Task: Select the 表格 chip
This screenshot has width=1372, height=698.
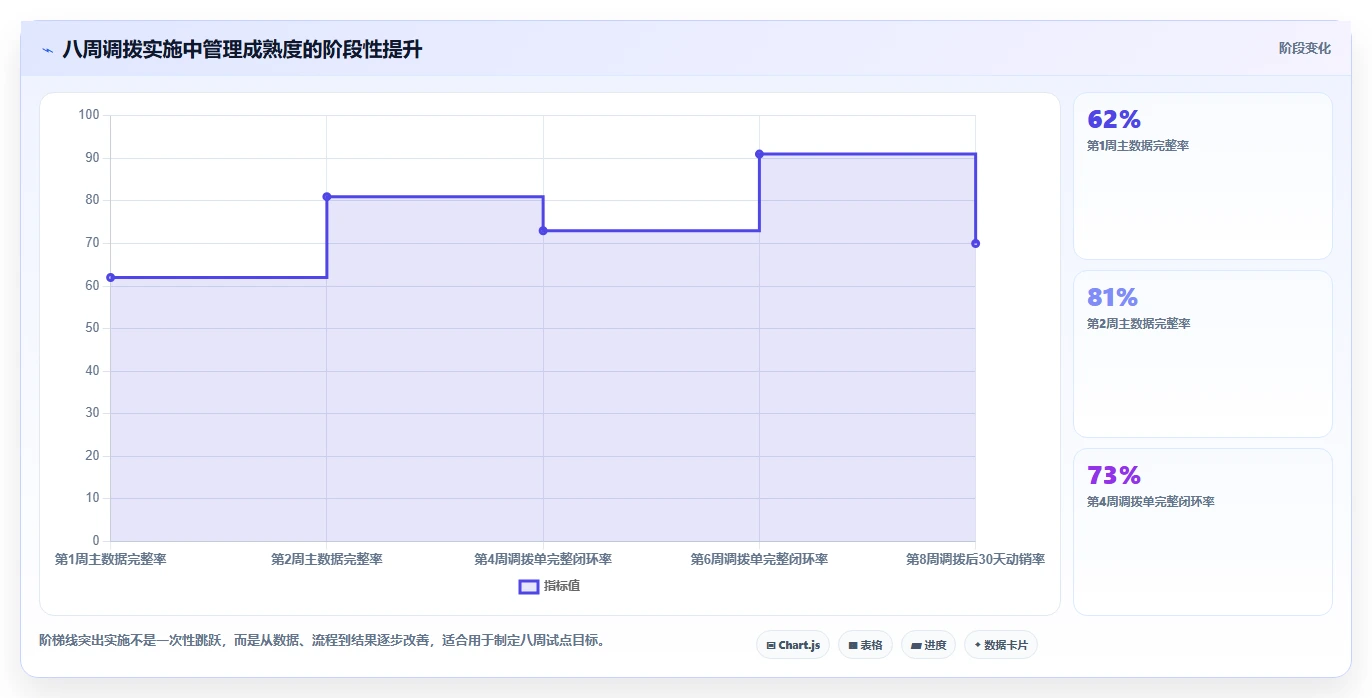Action: coord(865,645)
